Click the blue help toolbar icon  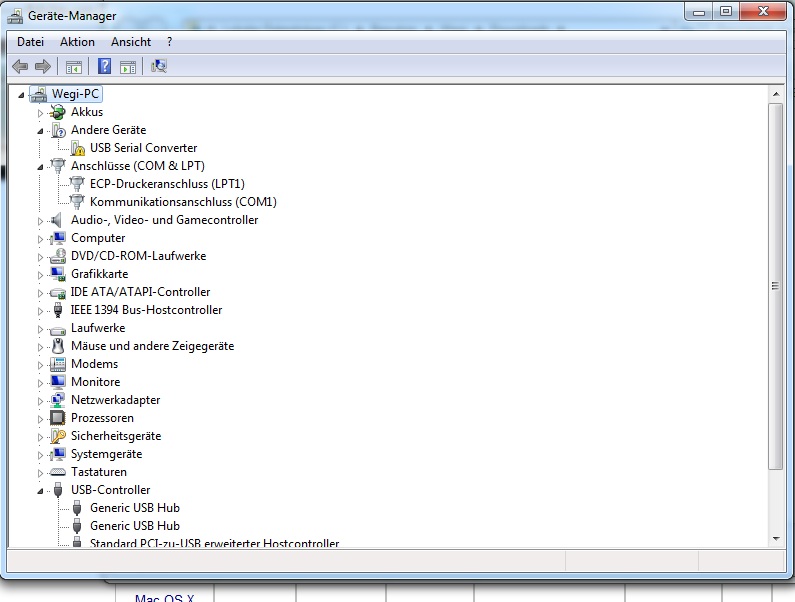[103, 67]
